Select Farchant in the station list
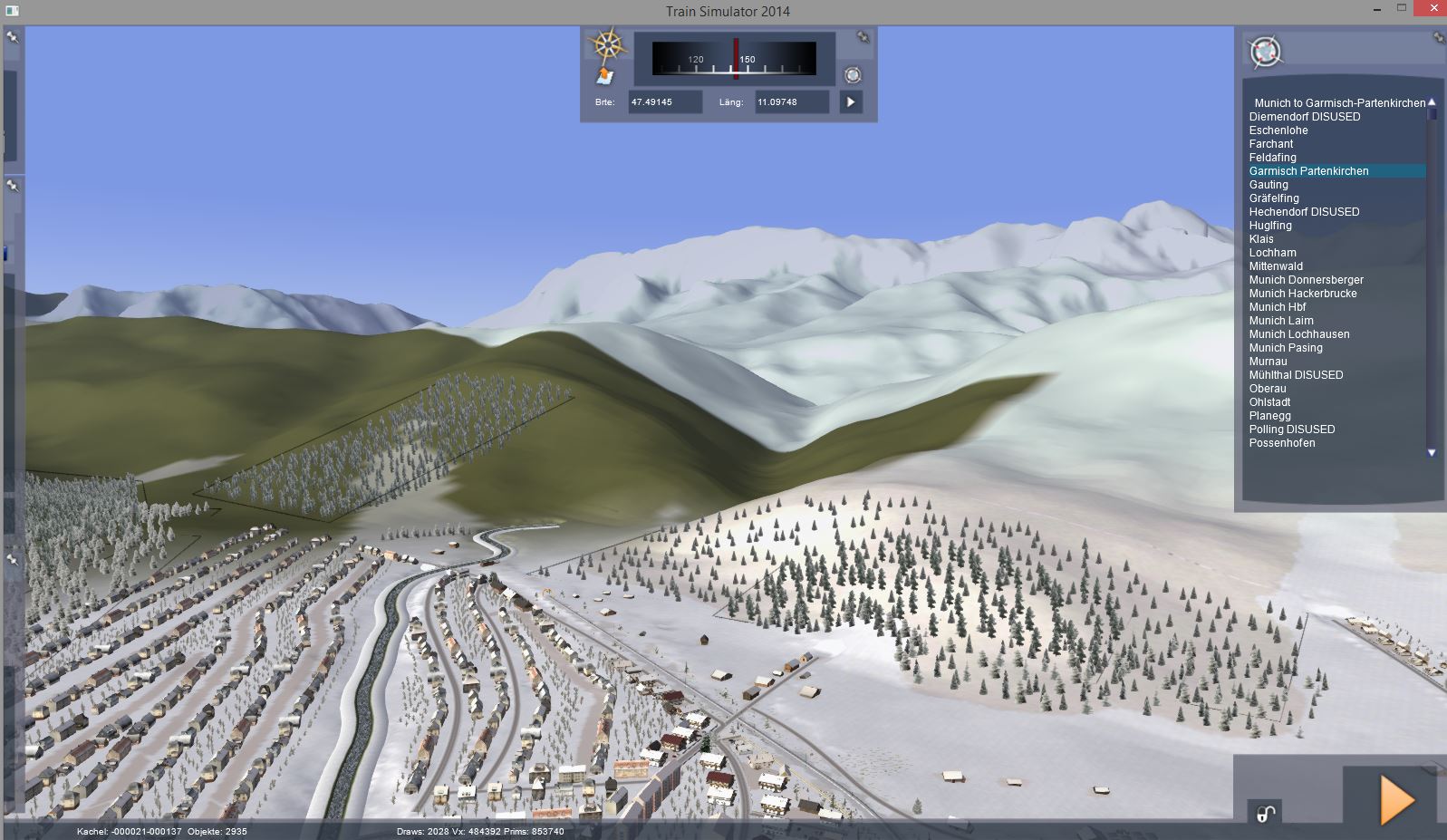Screen dimensions: 1447x840 (x=1271, y=144)
